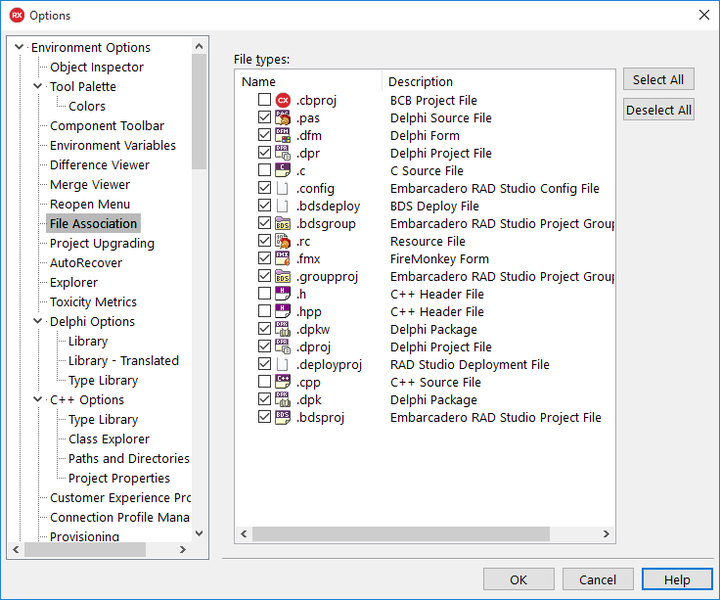Click the .hpp header file icon
This screenshot has height=600, width=720.
click(x=283, y=311)
